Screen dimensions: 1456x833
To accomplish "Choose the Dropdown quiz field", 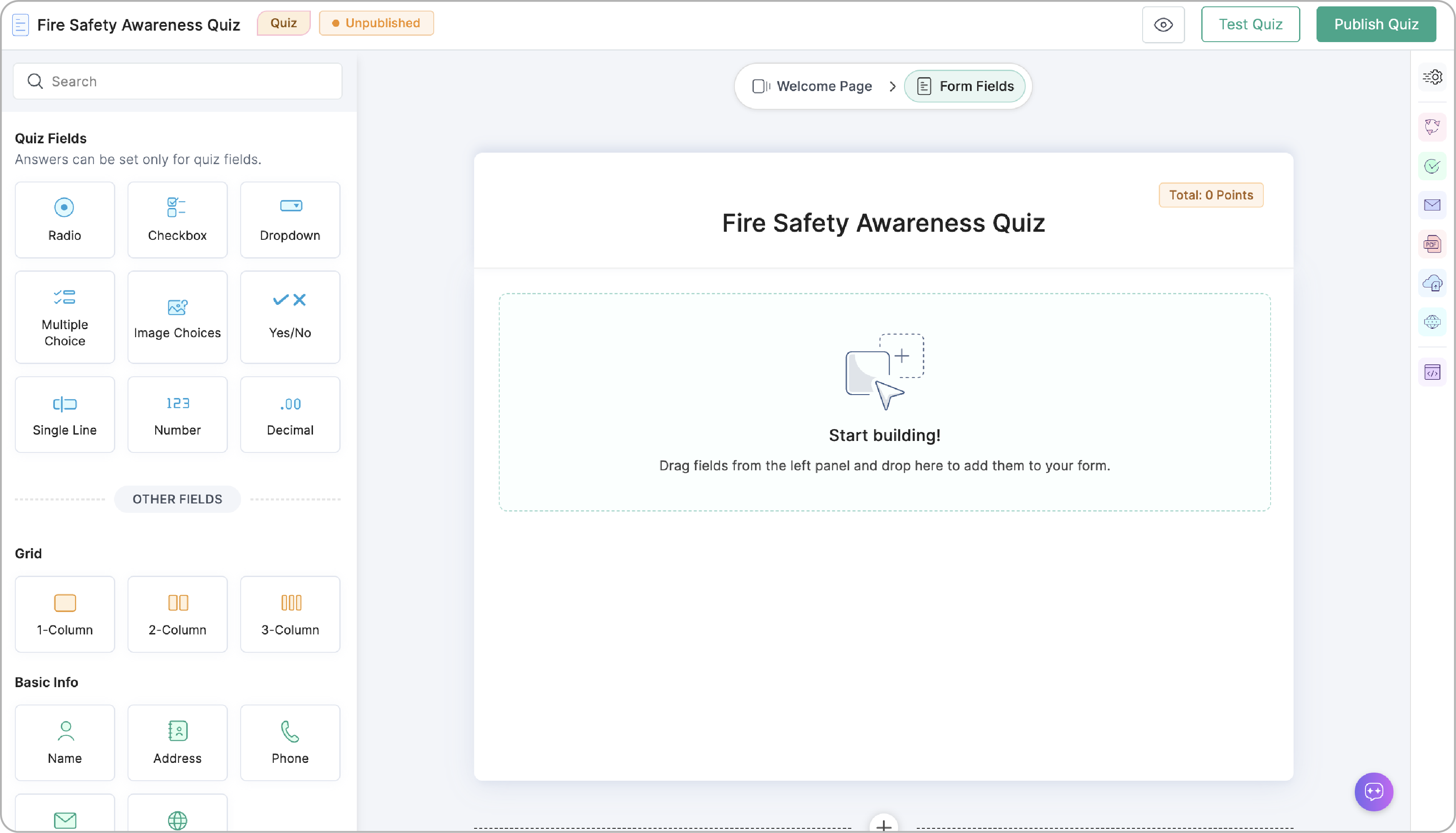I will pos(290,220).
